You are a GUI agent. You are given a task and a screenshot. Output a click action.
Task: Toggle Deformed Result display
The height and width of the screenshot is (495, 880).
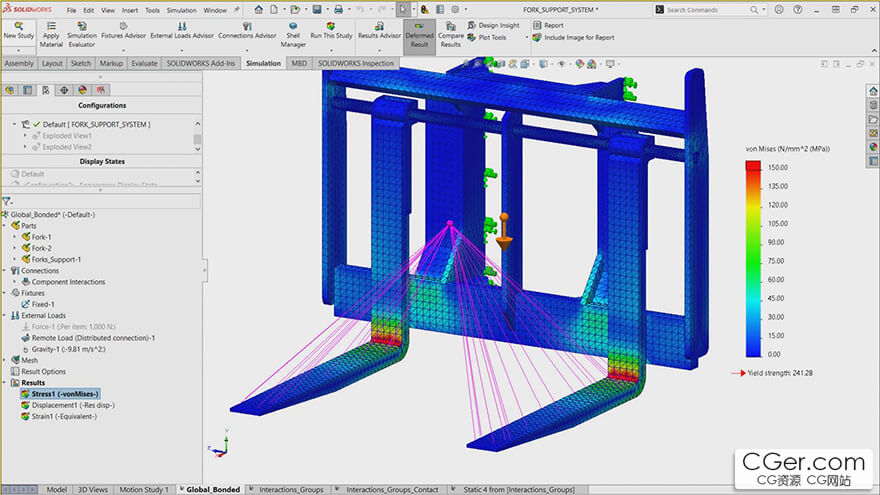(419, 35)
